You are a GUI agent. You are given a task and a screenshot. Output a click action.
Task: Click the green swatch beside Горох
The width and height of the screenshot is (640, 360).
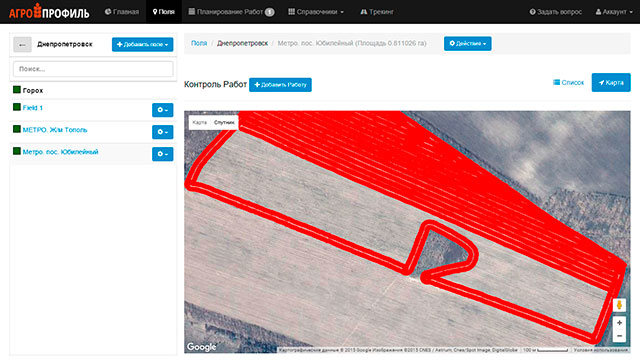tap(17, 89)
